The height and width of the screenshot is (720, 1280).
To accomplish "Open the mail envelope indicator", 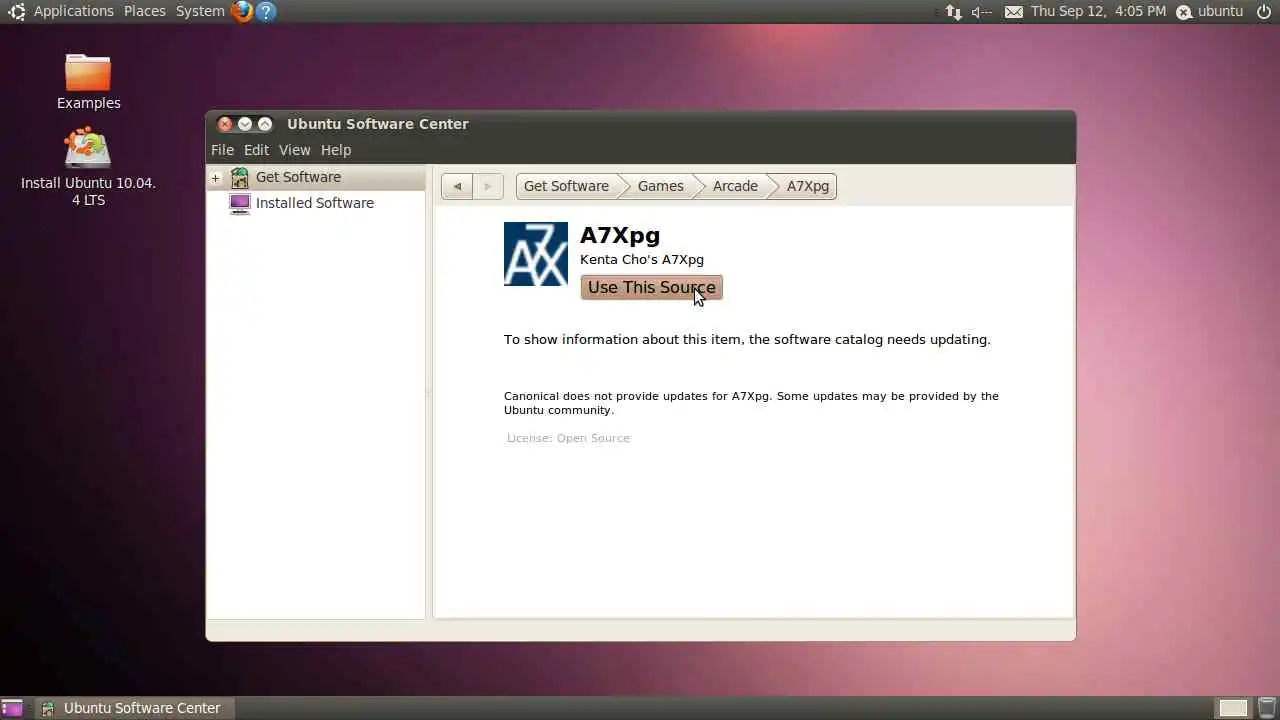I will coord(1014,12).
